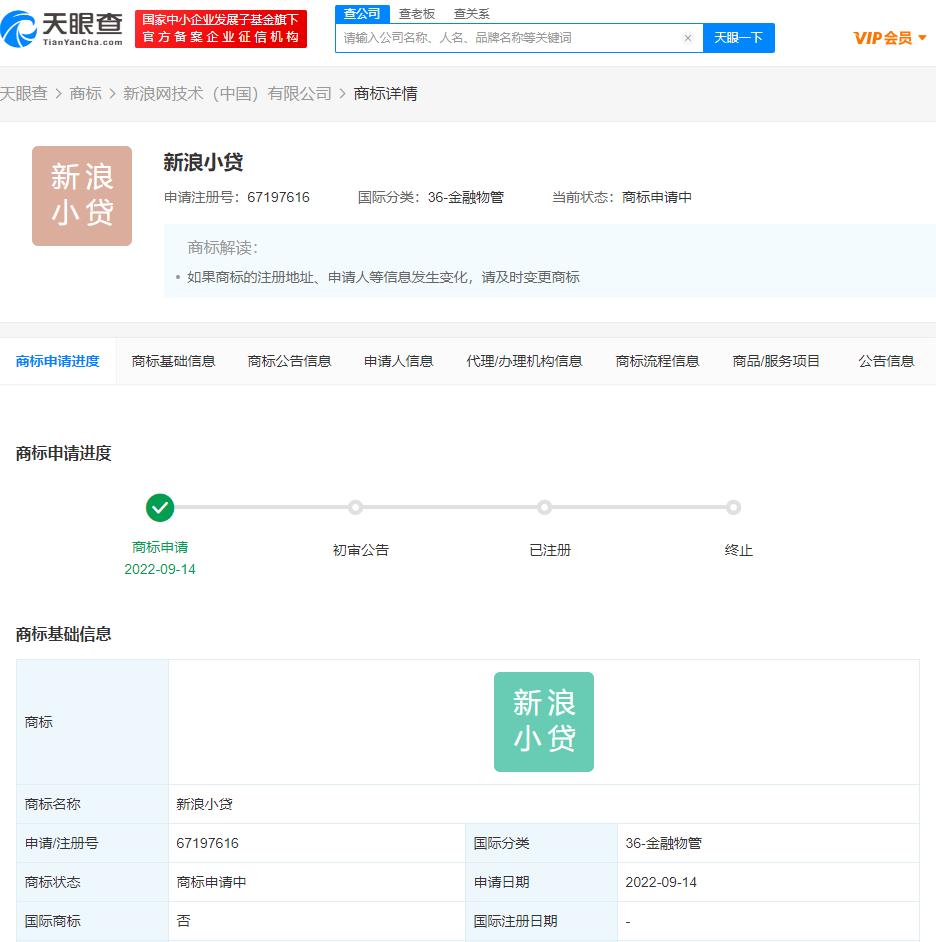Viewport: 936px width, 942px height.
Task: Select the 查关系 search tab
Action: click(472, 14)
